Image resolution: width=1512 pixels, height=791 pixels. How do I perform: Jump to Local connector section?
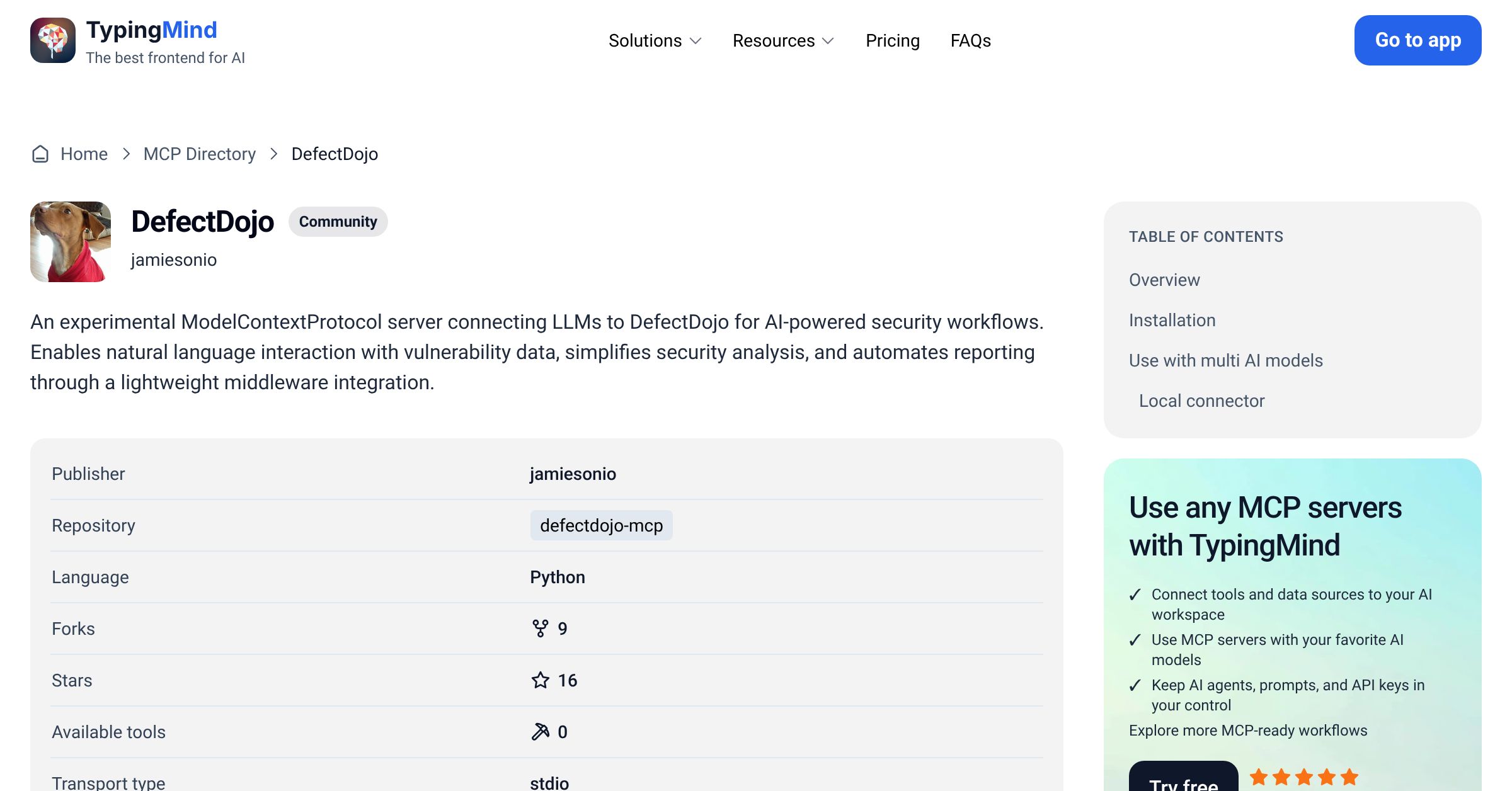click(x=1202, y=401)
